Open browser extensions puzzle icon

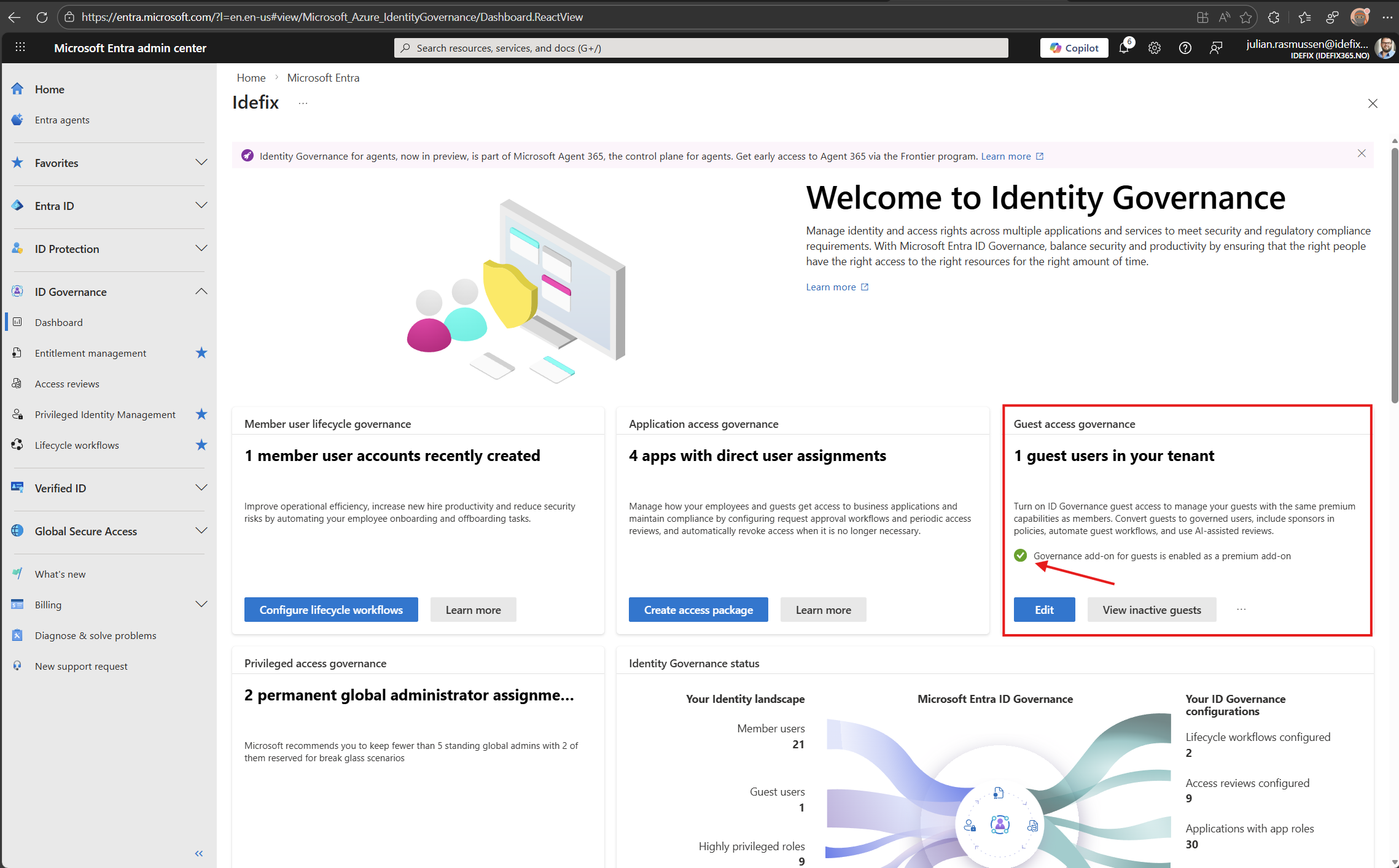[x=1274, y=17]
